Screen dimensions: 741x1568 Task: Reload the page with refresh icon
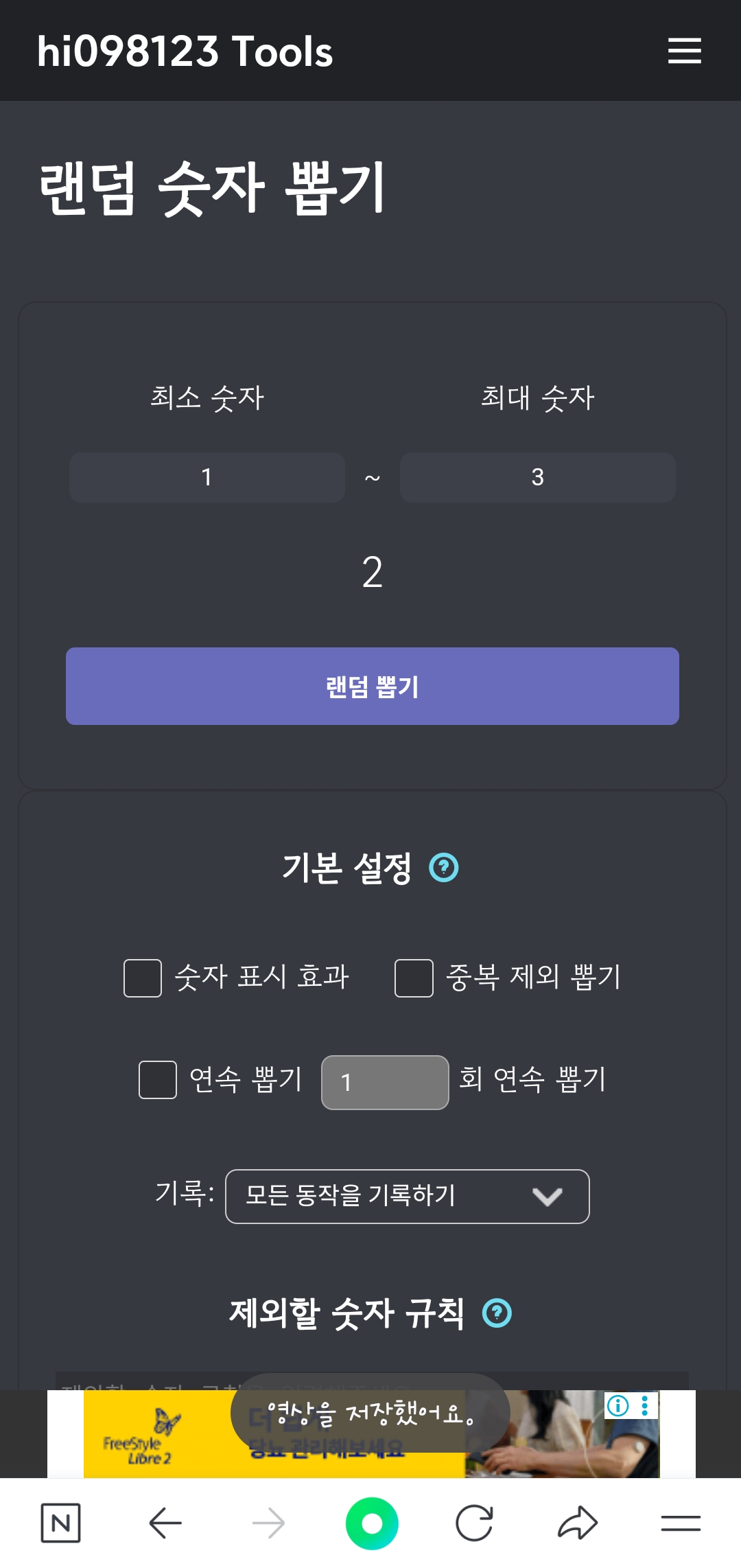point(474,1523)
